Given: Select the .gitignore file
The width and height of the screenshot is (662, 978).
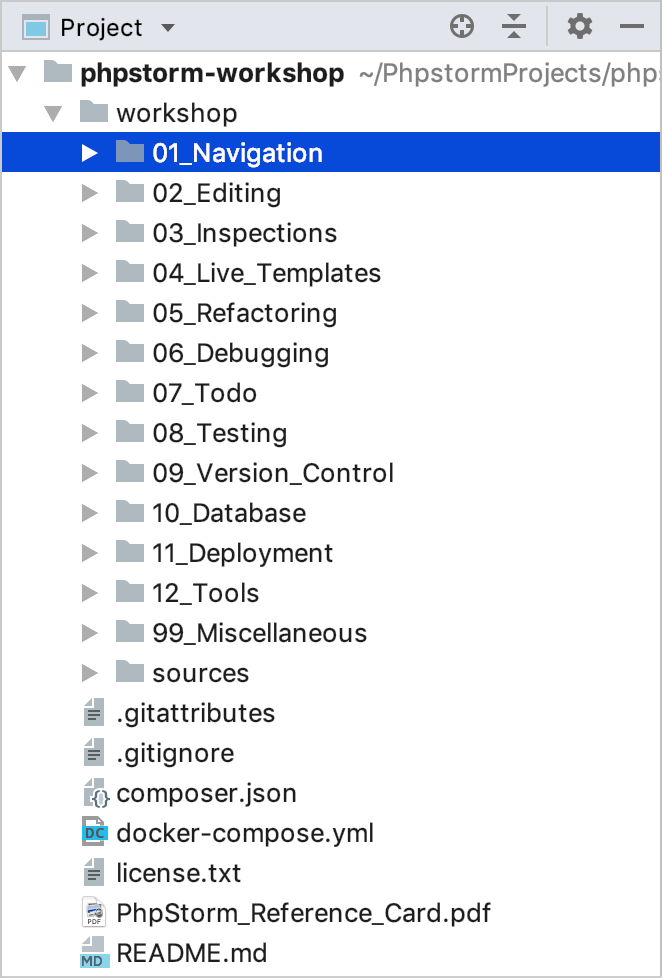Looking at the screenshot, I should 331,753.
